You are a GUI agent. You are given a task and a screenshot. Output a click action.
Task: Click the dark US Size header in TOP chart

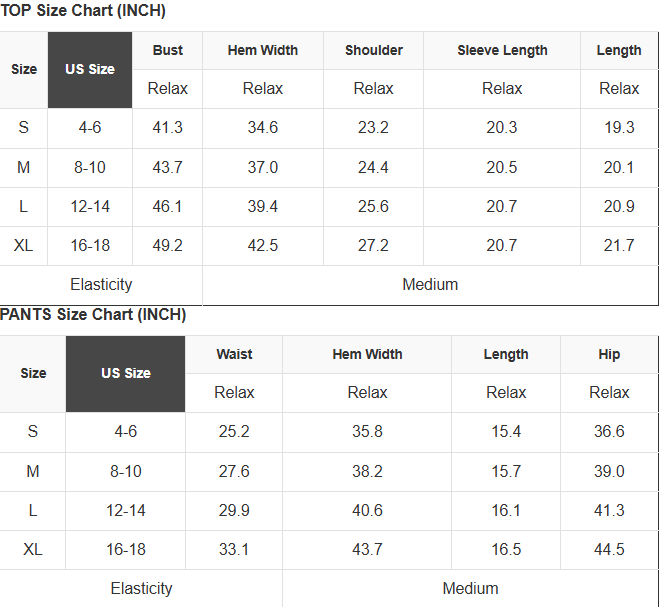(x=90, y=70)
